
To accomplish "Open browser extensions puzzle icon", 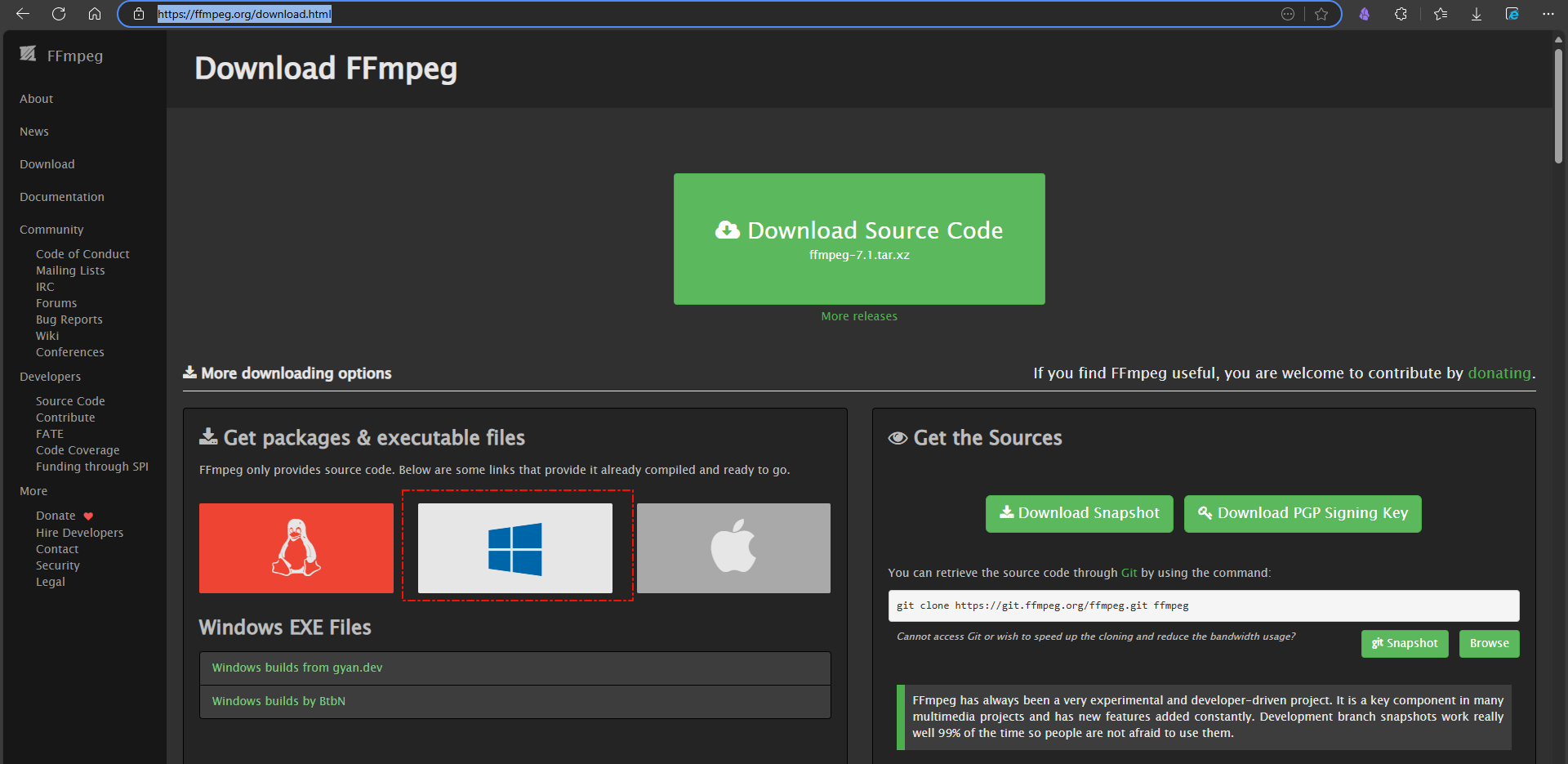I will [x=1401, y=14].
